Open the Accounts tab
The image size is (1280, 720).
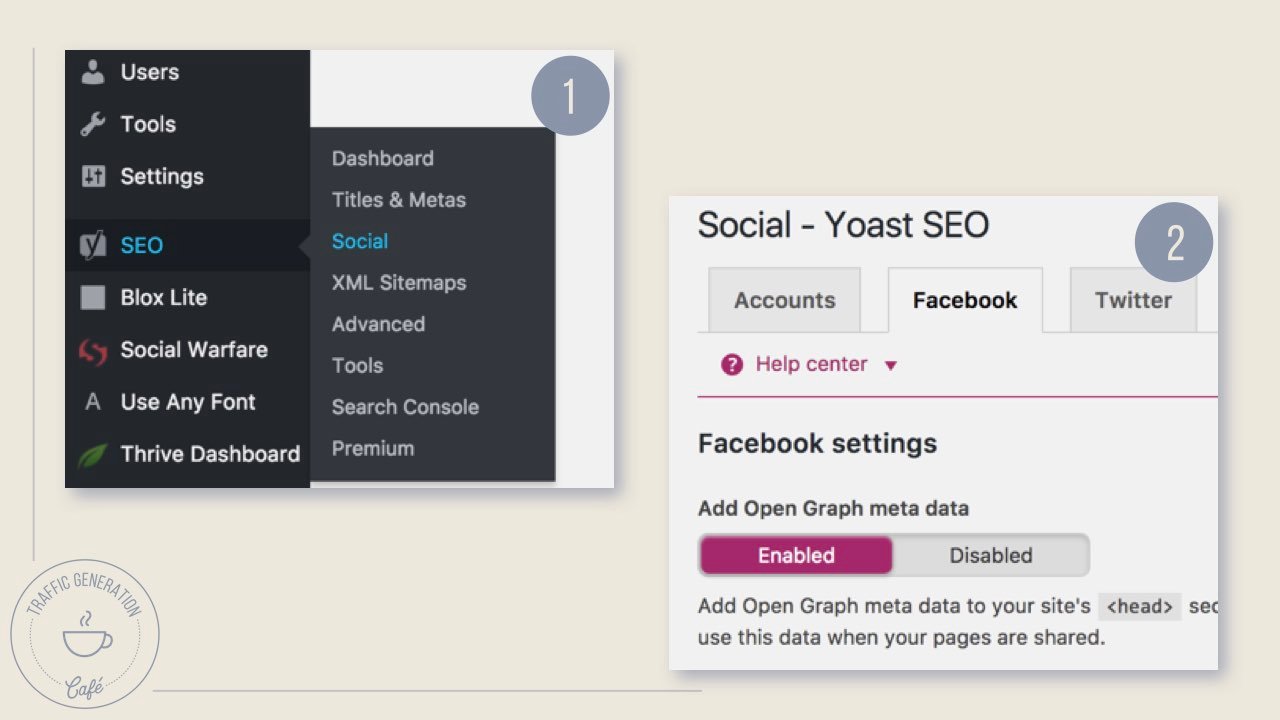click(784, 299)
